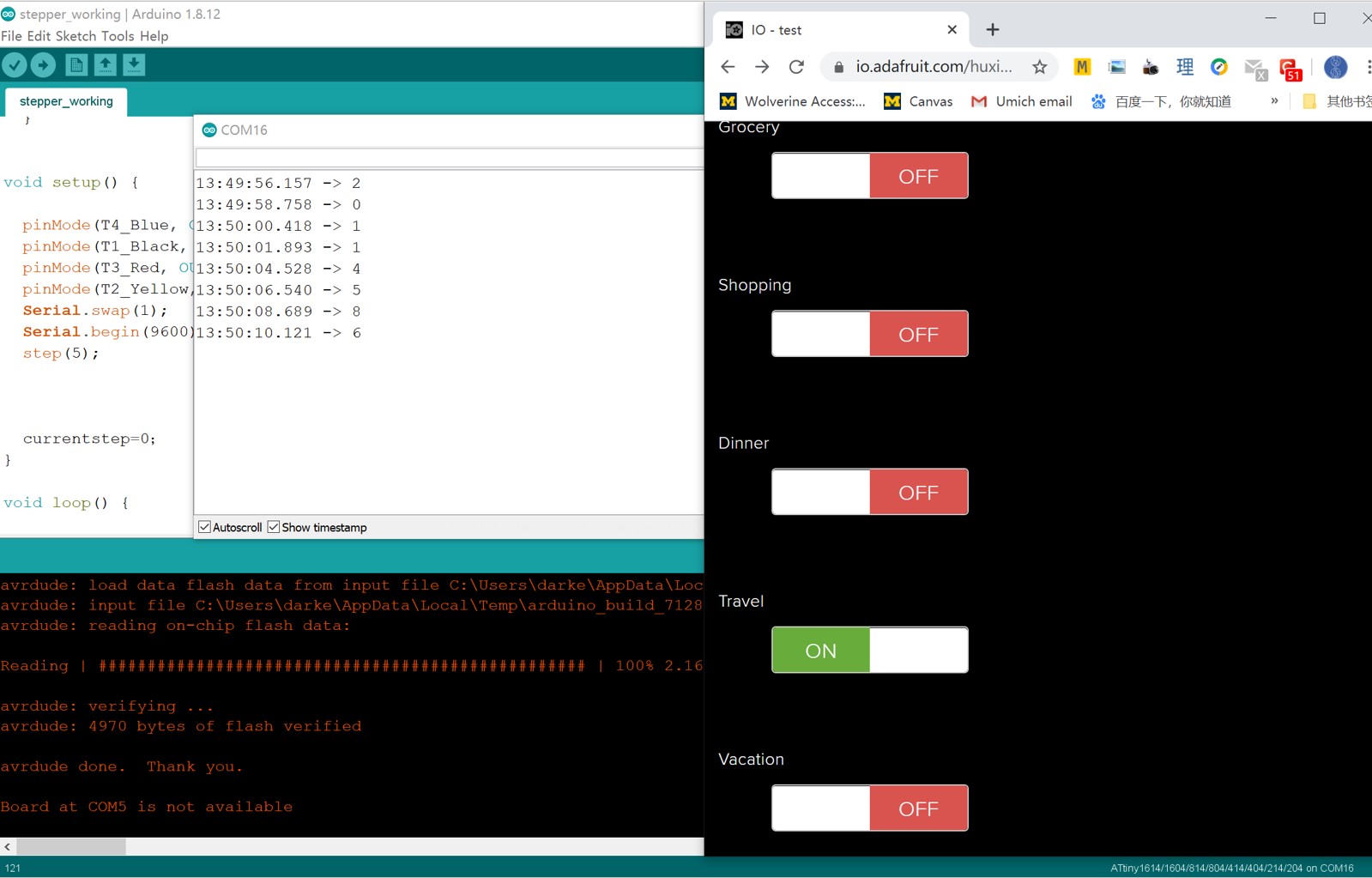1372x878 pixels.
Task: Click the 'Board at COM5 is not available' message
Action: (x=147, y=807)
